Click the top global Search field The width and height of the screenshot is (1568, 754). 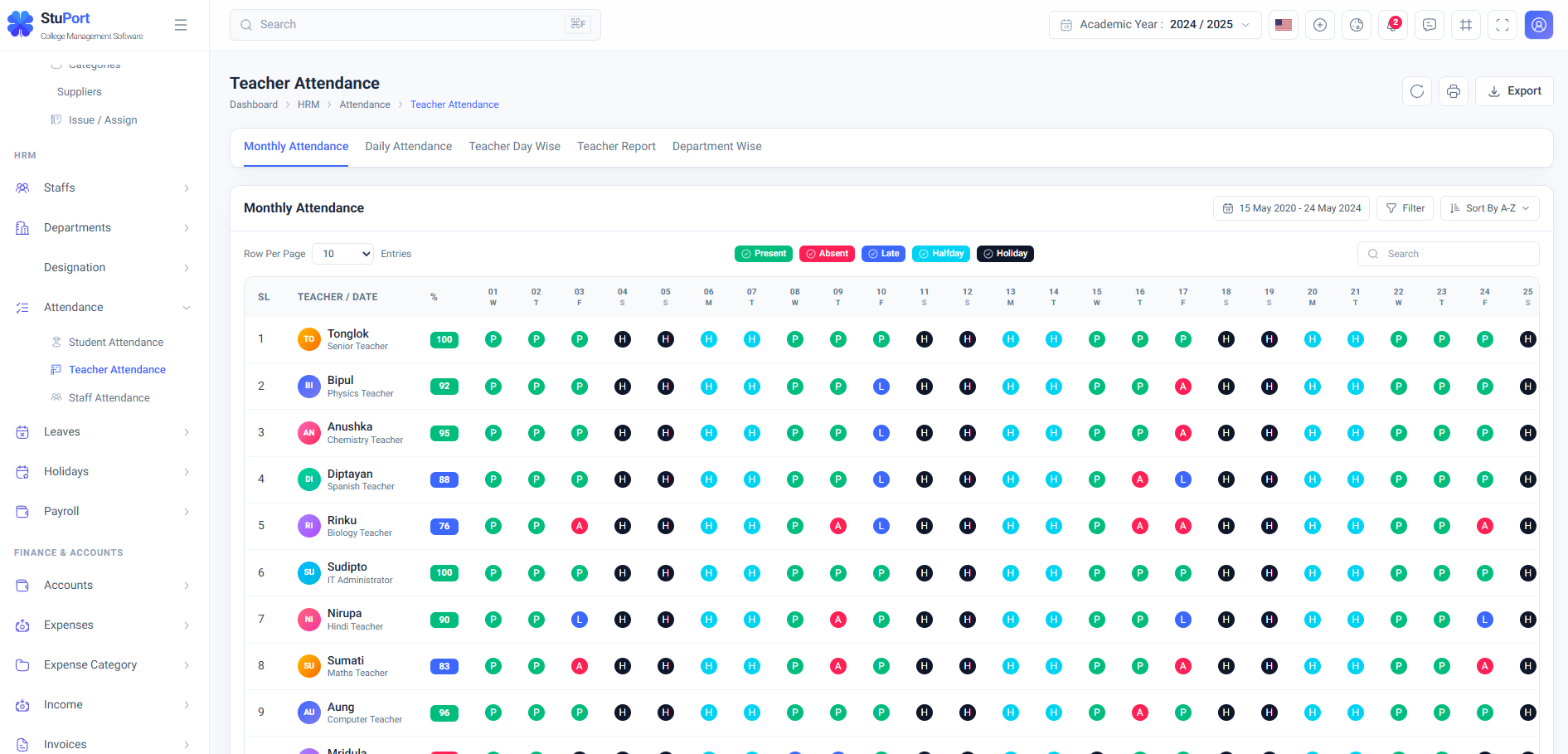pyautogui.click(x=415, y=25)
